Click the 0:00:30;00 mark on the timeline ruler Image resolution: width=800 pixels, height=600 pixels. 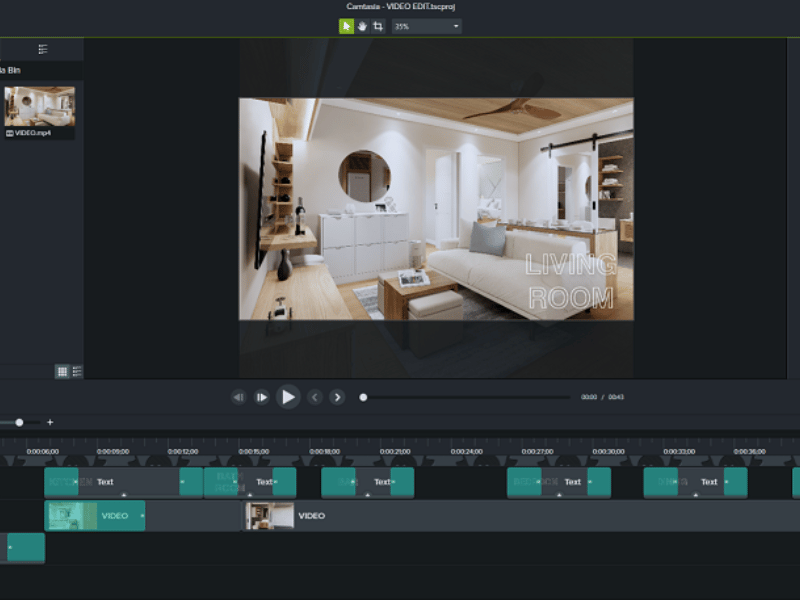pos(608,452)
